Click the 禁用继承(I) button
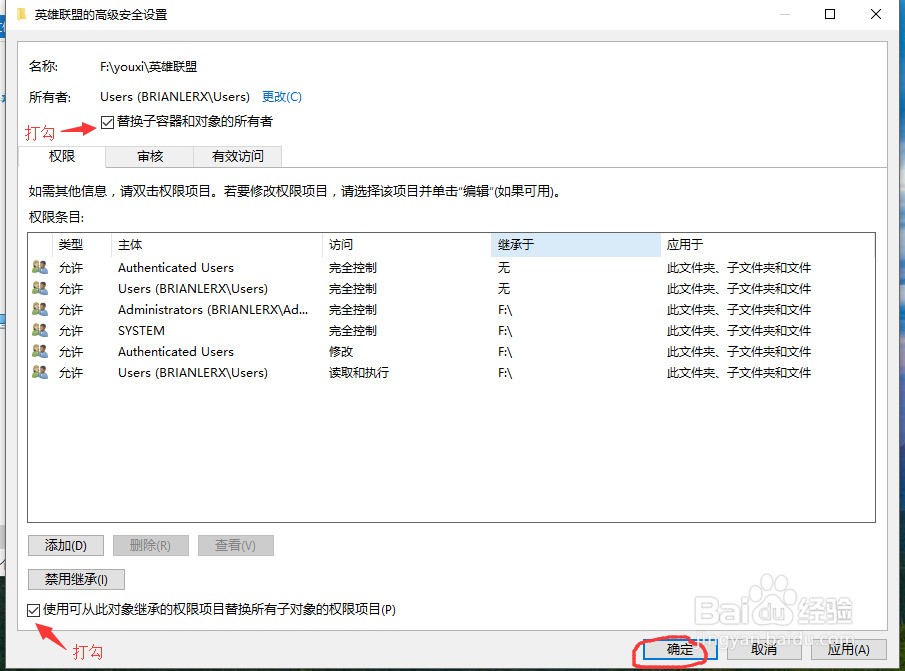The width and height of the screenshot is (905, 671). click(77, 579)
